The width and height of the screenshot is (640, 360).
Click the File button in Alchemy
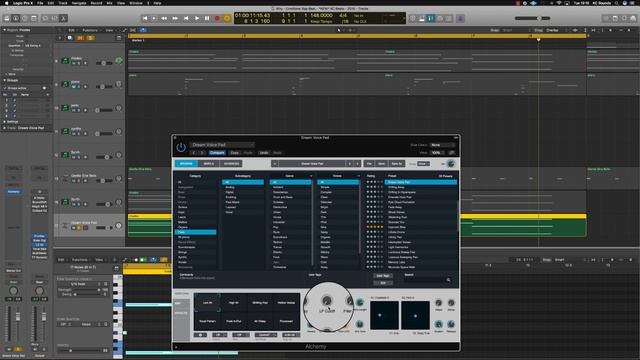point(369,164)
